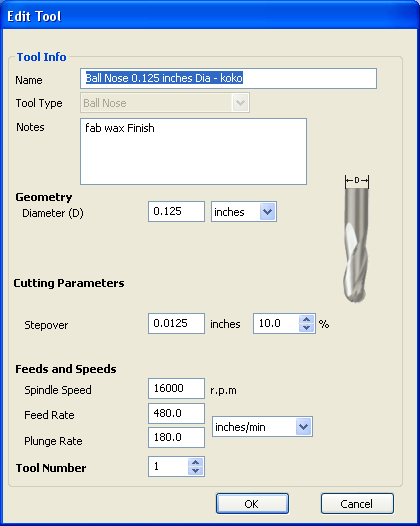The width and height of the screenshot is (420, 526).
Task: Expand the inches/min feed units dropdown
Action: pos(262,427)
